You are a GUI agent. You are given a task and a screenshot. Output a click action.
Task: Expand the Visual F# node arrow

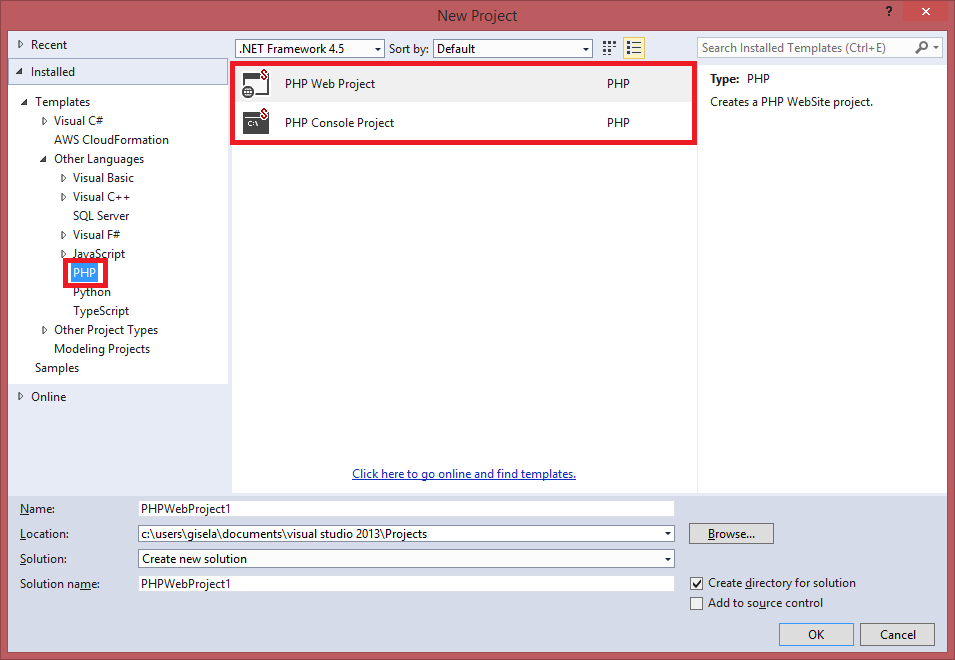coord(63,234)
